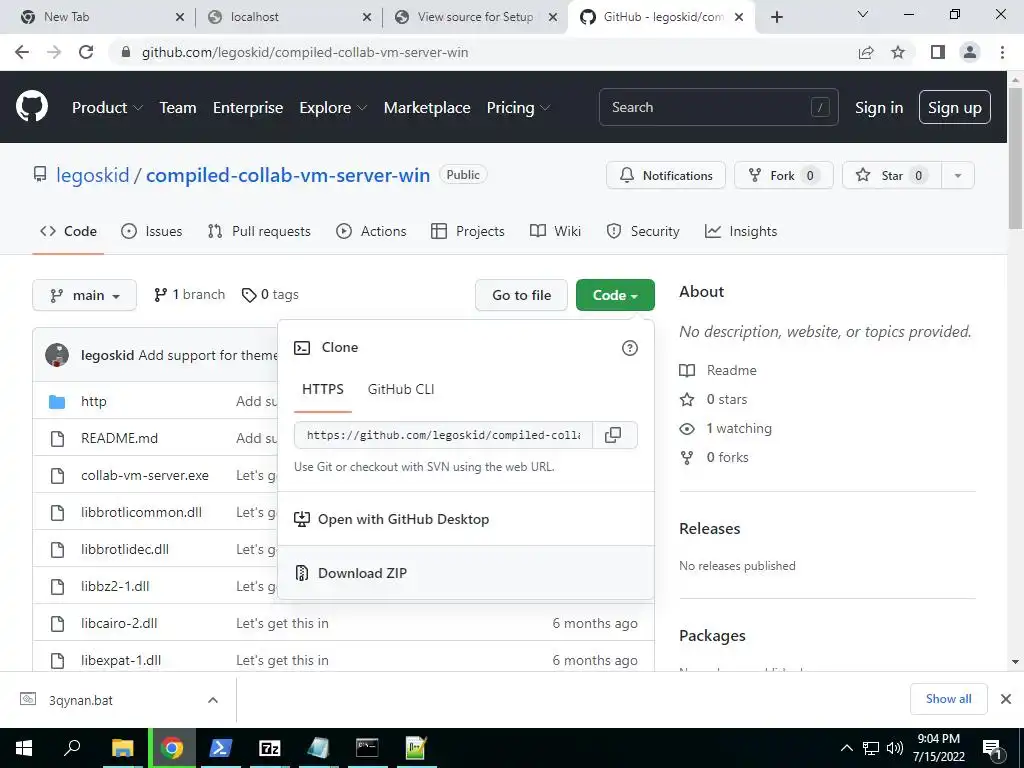Viewport: 1024px width, 768px height.
Task: Click the Fork button
Action: (x=784, y=175)
